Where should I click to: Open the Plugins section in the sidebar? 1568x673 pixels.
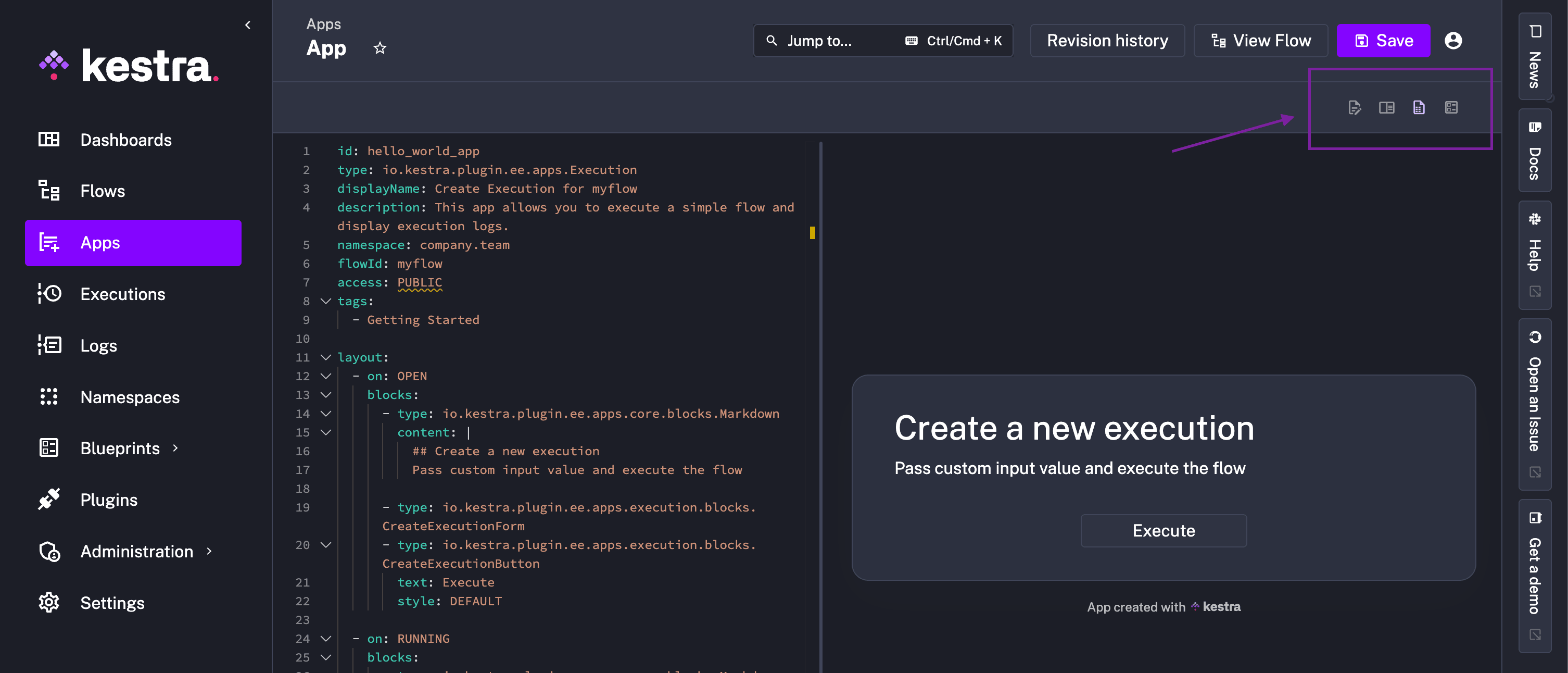coord(109,500)
